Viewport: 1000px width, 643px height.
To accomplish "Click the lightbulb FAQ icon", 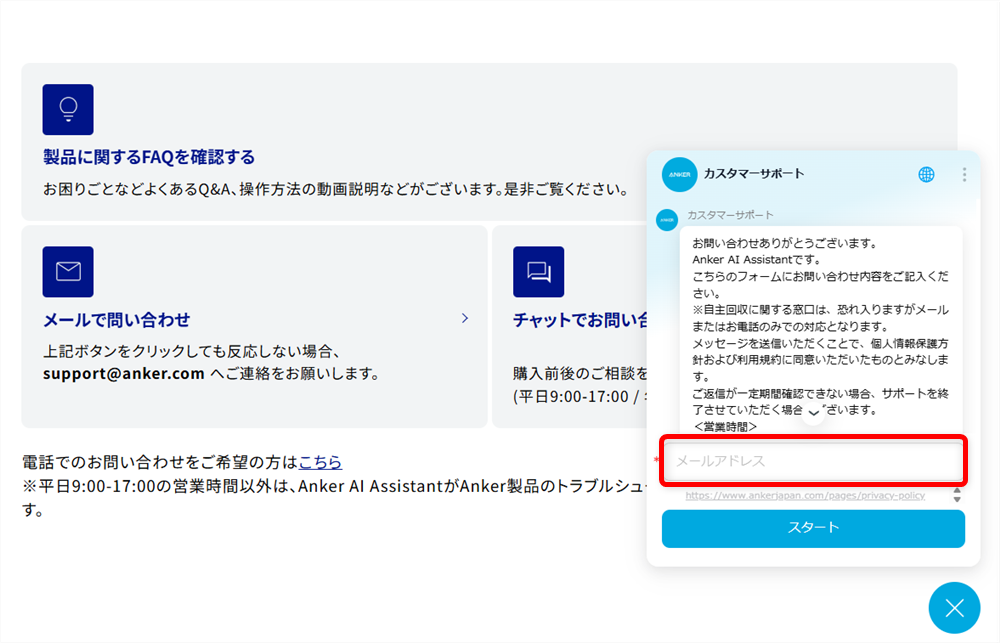I will 68,110.
